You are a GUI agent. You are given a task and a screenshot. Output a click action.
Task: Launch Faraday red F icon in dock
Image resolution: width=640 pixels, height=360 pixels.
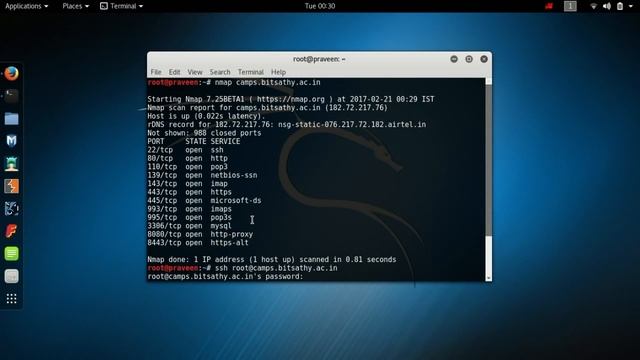pos(11,231)
